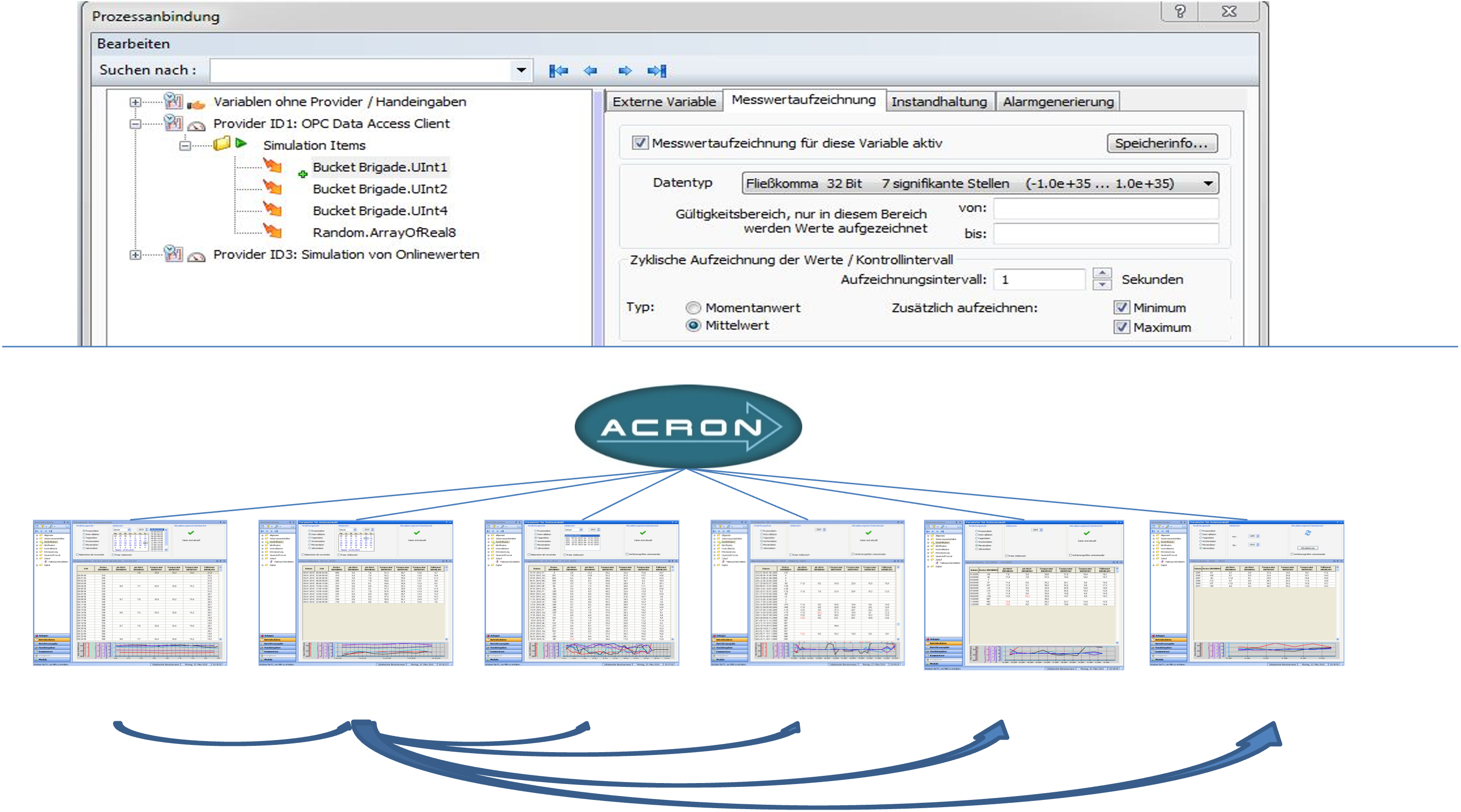Click the 'bis:' validity range field

pos(1106,234)
